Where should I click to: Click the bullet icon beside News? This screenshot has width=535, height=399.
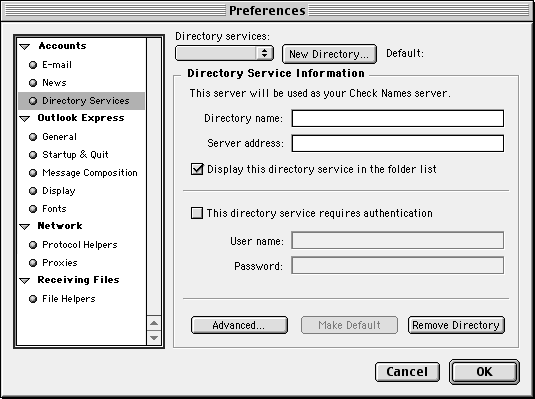(x=33, y=83)
